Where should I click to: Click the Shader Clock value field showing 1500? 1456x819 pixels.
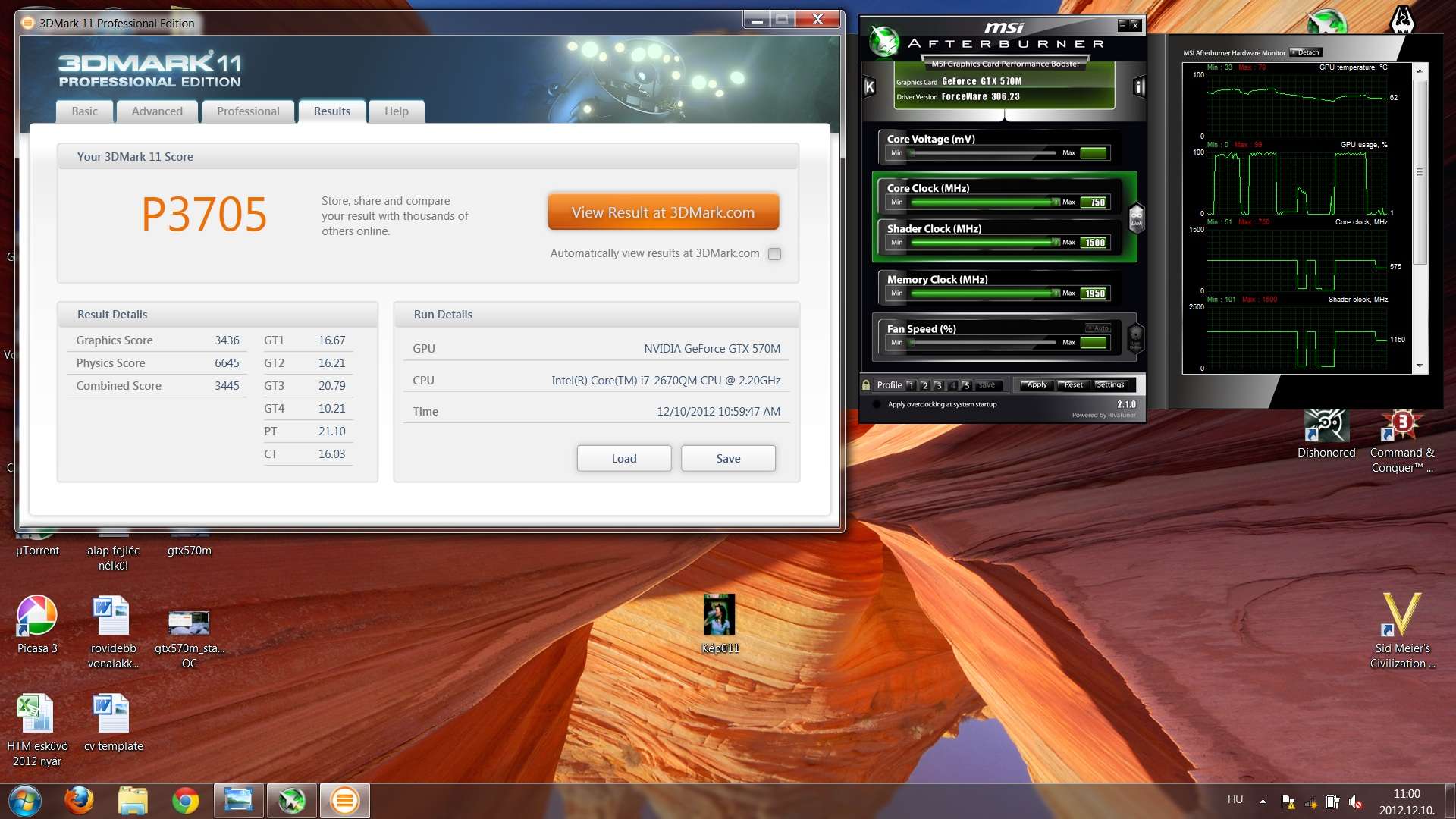pyautogui.click(x=1094, y=243)
